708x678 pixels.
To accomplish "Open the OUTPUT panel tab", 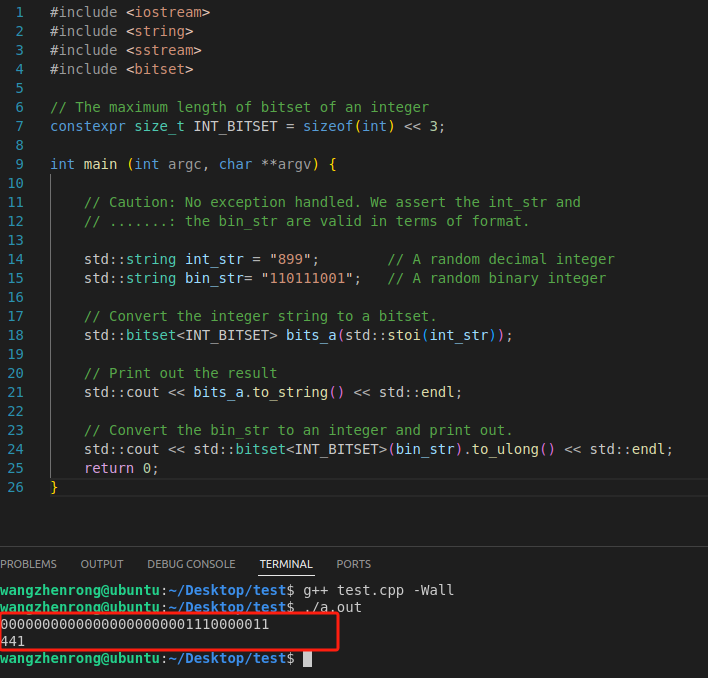I will click(102, 564).
